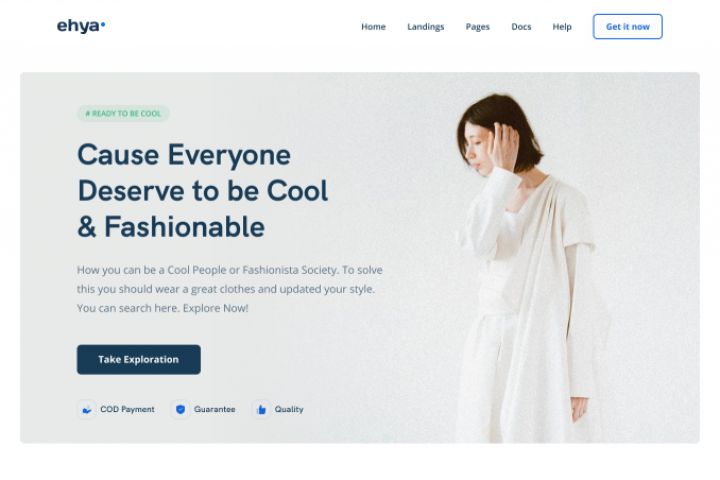Viewport: 720px width, 480px height.
Task: Select the READY TO BE COOL tag
Action: [123, 113]
